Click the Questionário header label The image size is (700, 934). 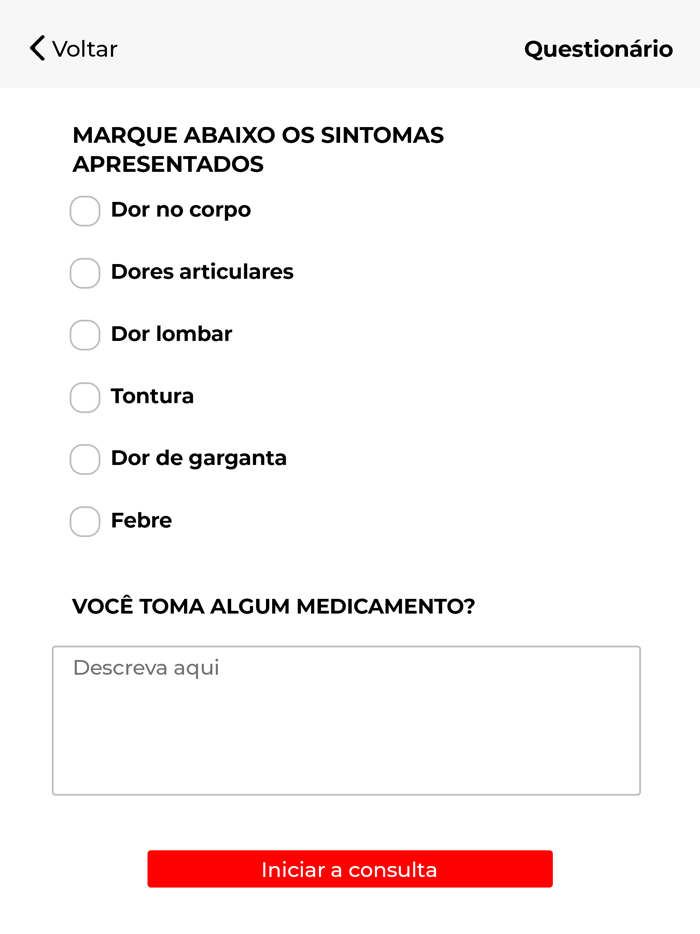tap(598, 48)
